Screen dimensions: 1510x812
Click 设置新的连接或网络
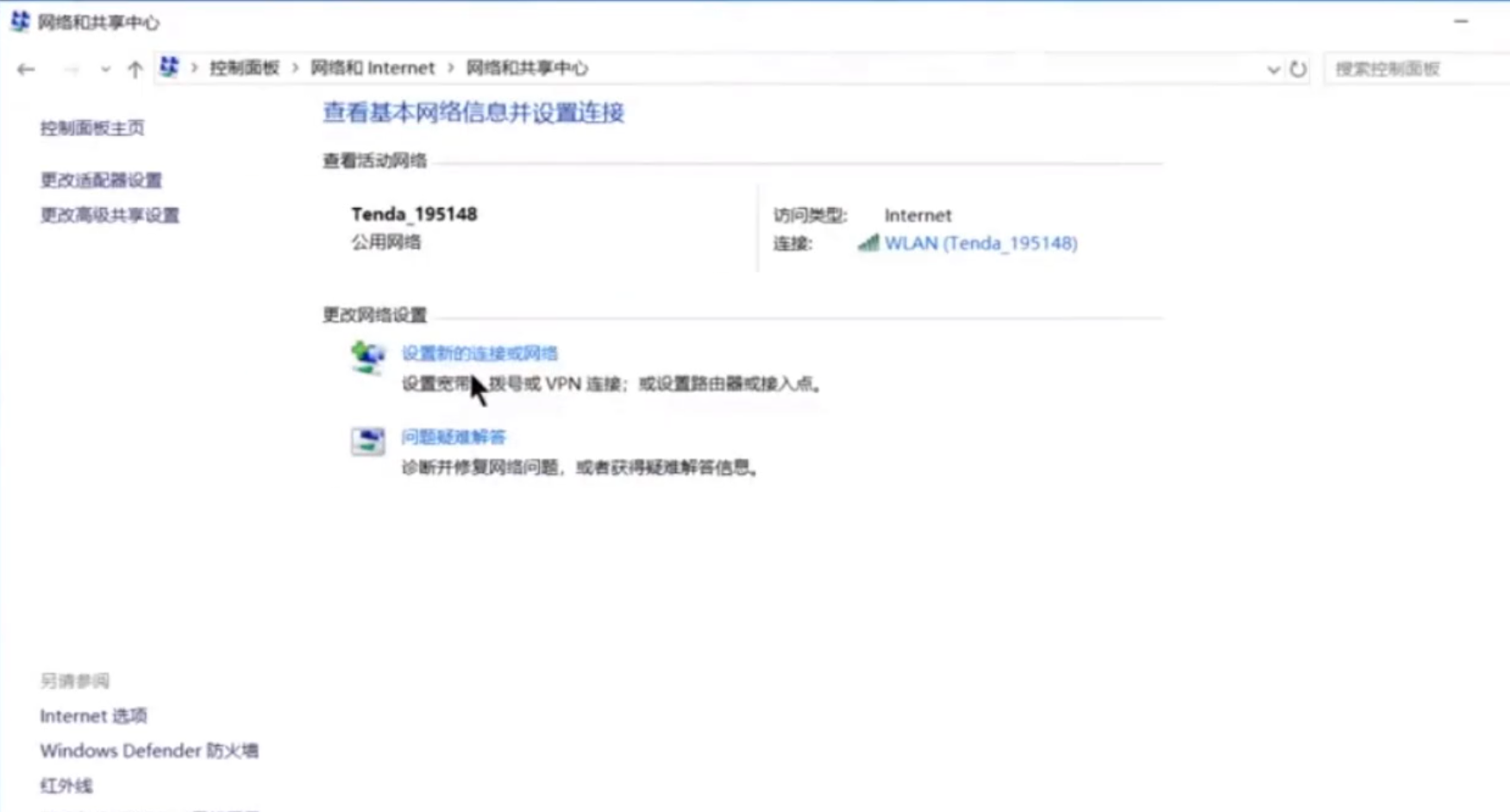[482, 353]
